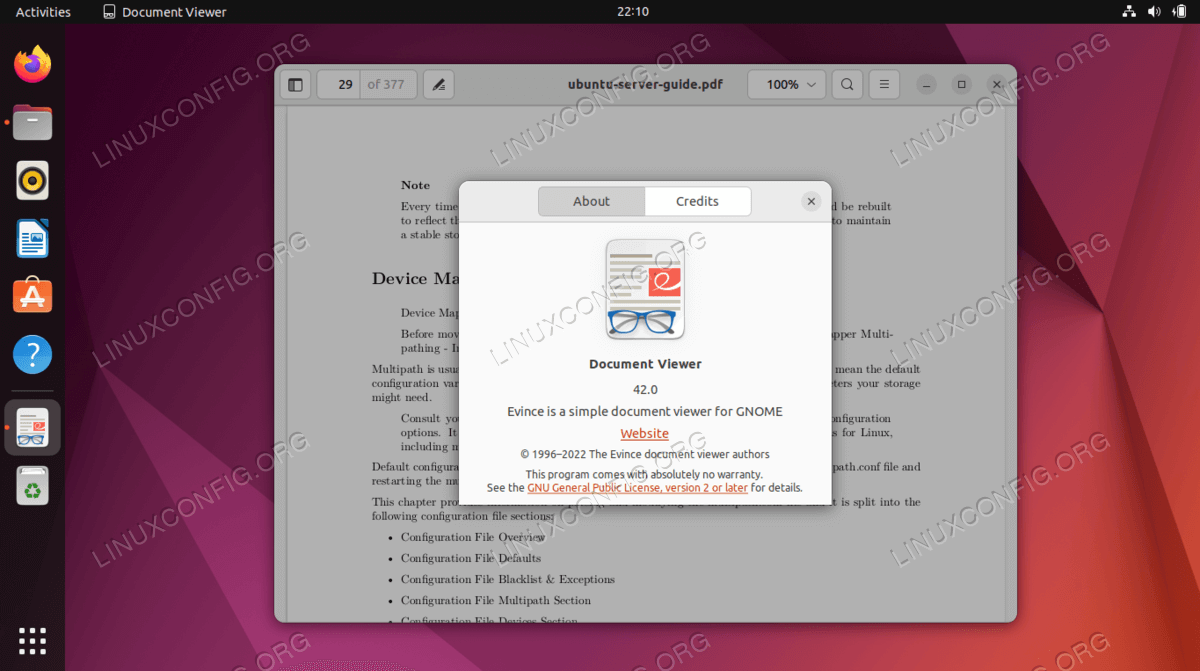Click the page number field showing 29

pyautogui.click(x=339, y=85)
